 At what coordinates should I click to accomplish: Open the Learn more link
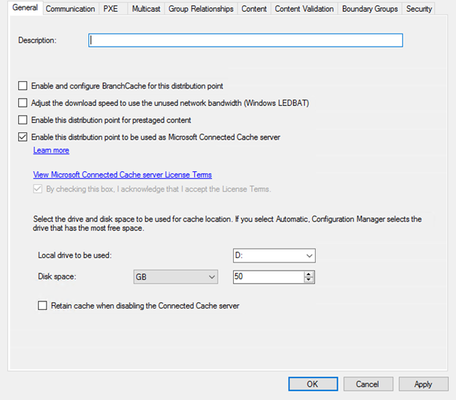51,150
